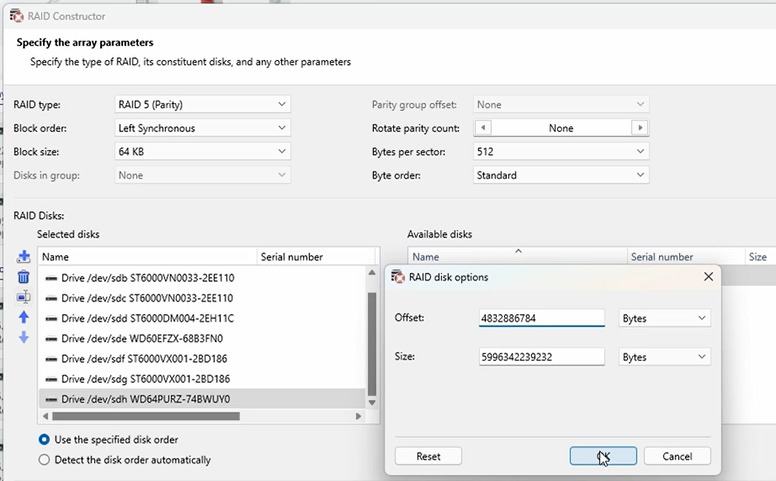Image resolution: width=776 pixels, height=481 pixels.
Task: Click vertical scrollbar thumb in Selected disks
Action: point(372,343)
